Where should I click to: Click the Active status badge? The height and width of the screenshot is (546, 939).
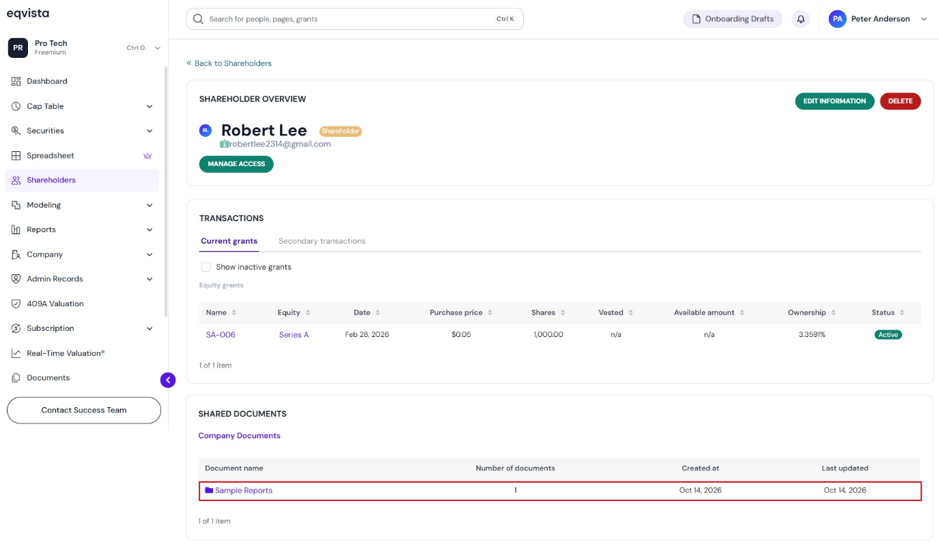pos(888,335)
